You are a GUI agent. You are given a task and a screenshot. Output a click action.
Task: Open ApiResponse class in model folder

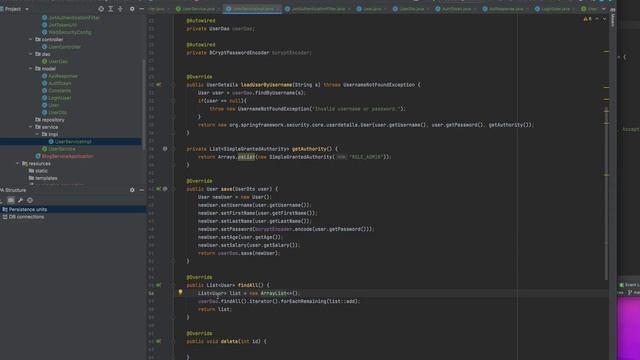click(60, 76)
